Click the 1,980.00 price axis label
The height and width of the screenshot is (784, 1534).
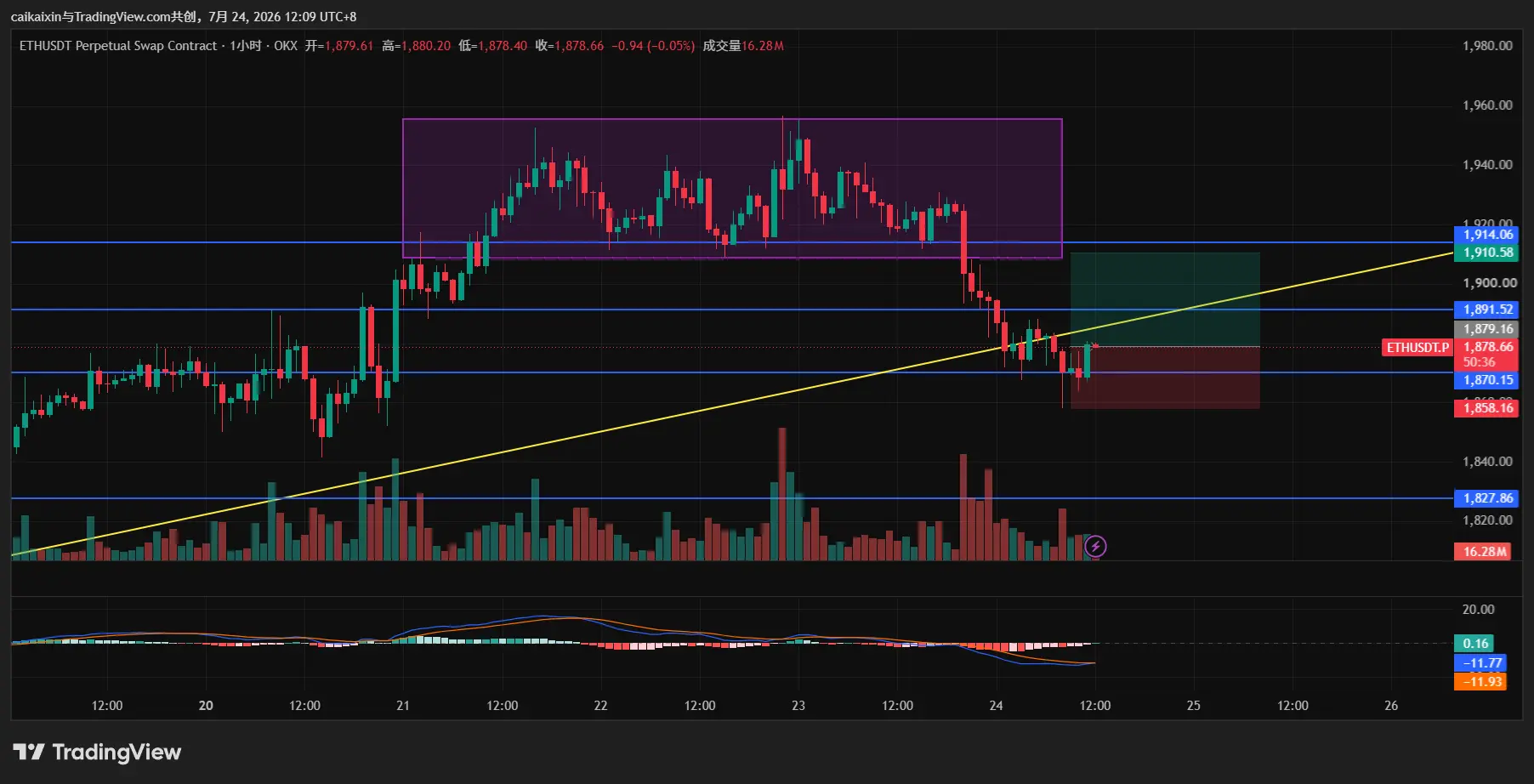[x=1487, y=46]
